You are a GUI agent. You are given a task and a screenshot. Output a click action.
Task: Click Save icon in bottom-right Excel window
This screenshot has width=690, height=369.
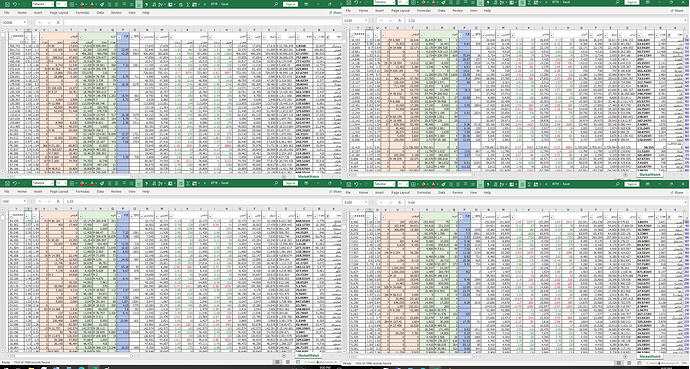point(349,184)
